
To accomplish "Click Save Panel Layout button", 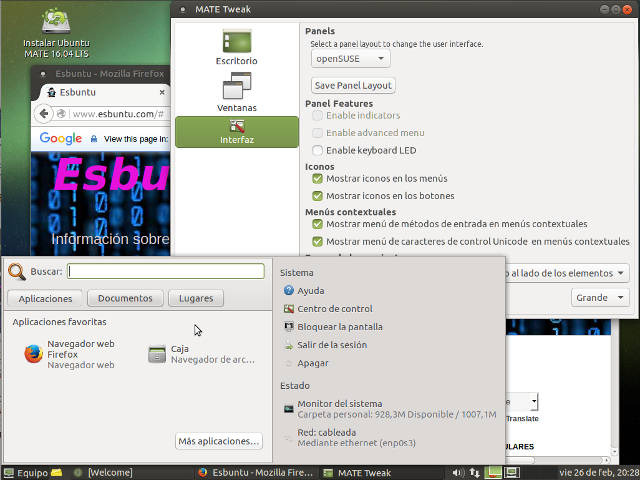I will point(353,85).
